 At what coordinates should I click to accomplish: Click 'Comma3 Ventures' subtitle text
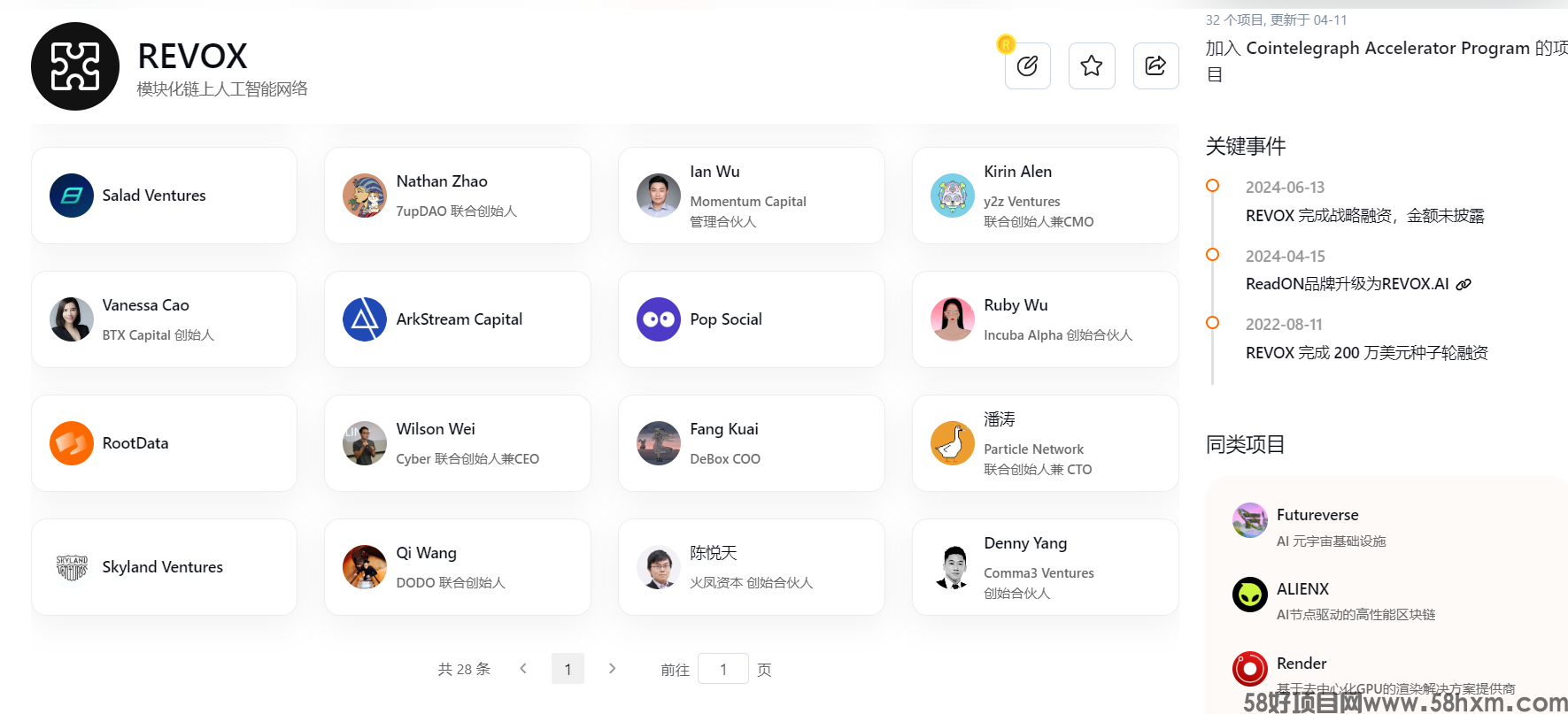click(1039, 573)
